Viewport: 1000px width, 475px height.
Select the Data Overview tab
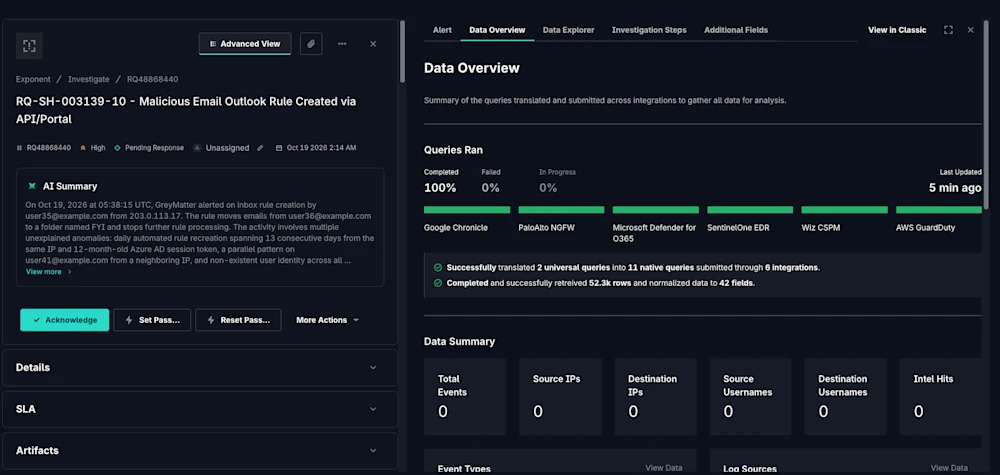tap(497, 30)
